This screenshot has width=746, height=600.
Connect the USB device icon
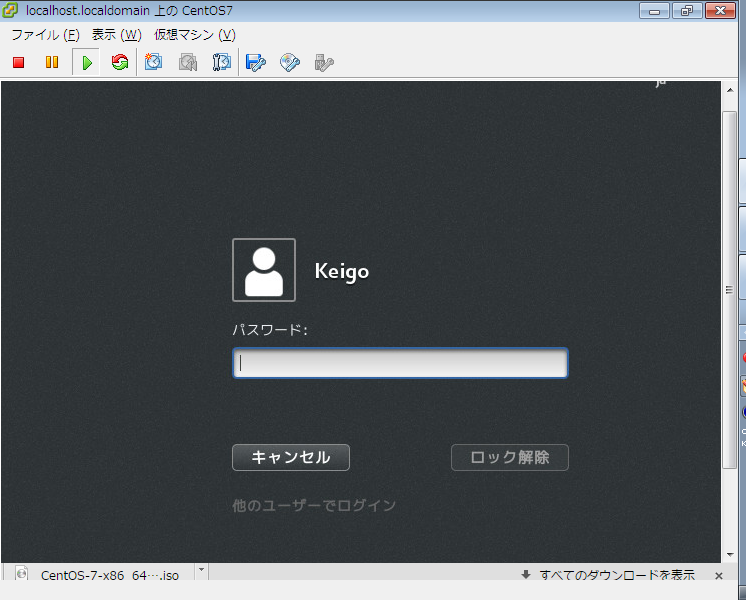(324, 62)
